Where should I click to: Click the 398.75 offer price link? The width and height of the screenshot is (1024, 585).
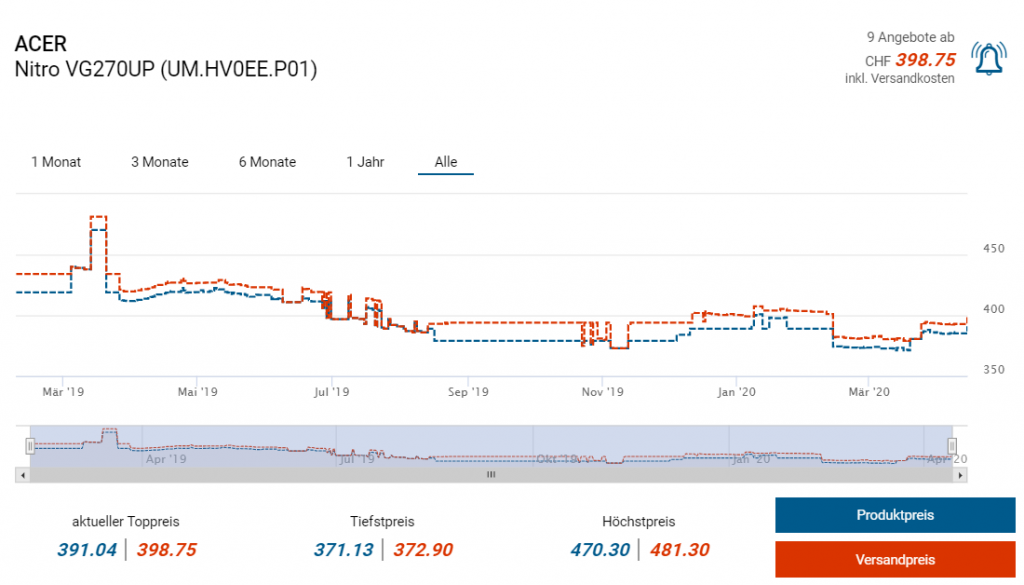tap(926, 60)
